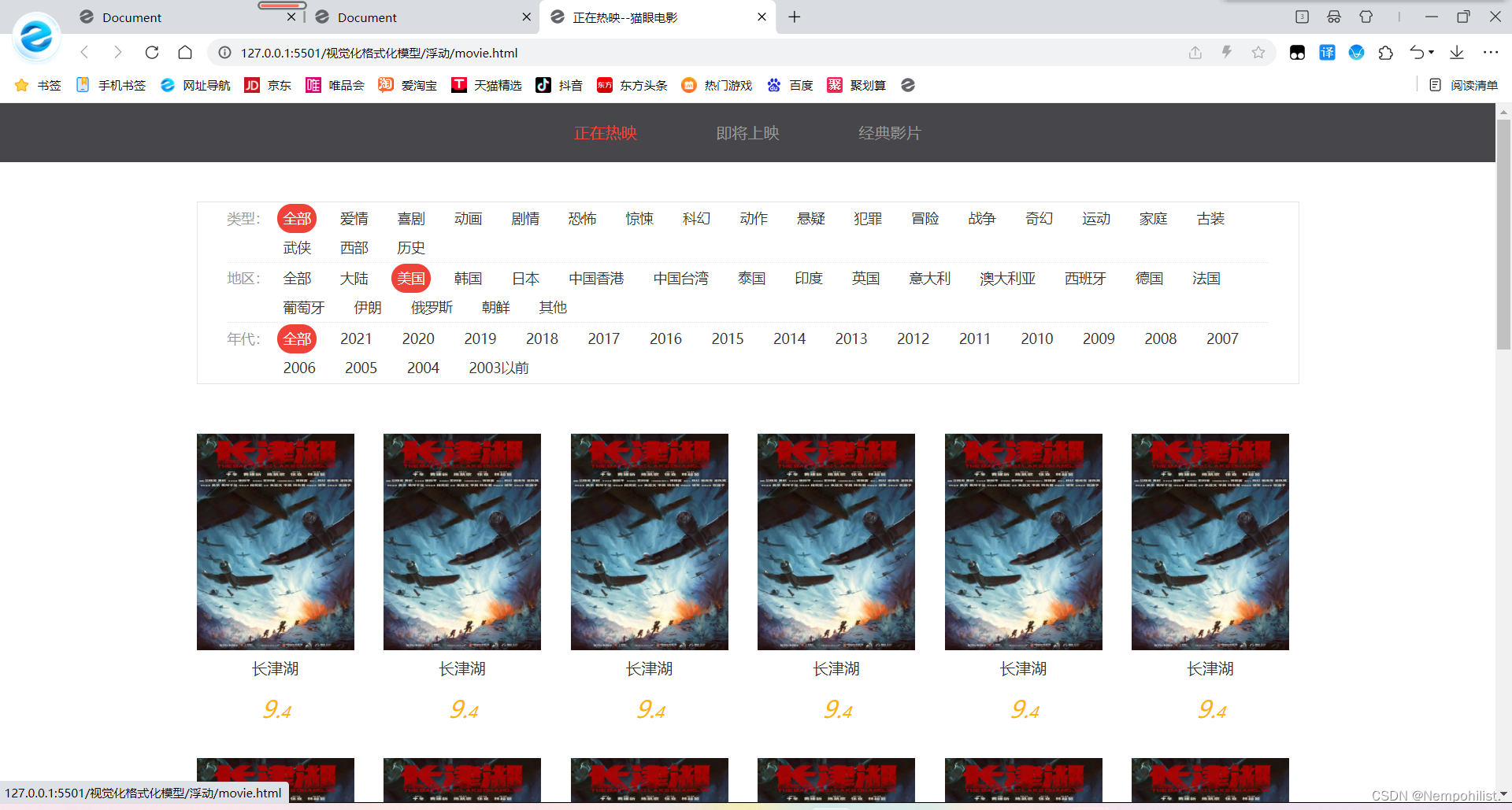Click third 长津湖 movie title text
The height and width of the screenshot is (810, 1512).
(650, 669)
